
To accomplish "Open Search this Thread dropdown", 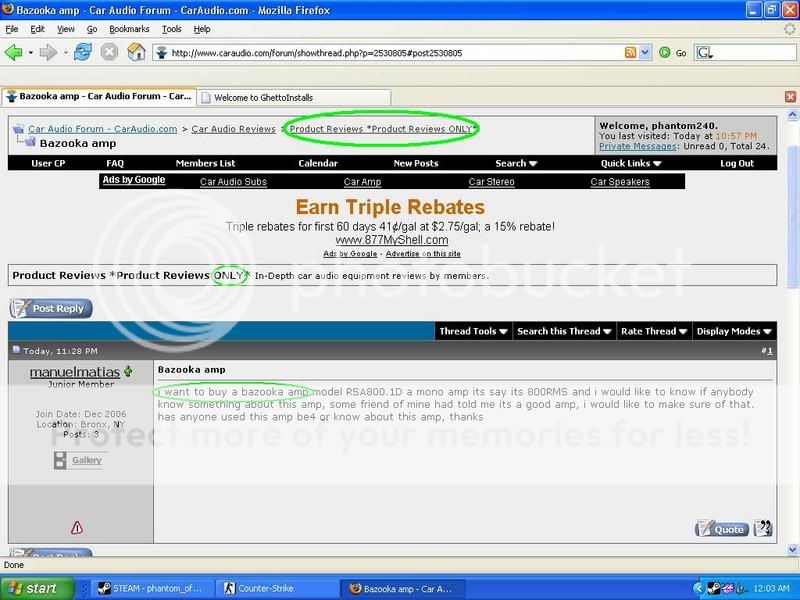I will [x=564, y=331].
